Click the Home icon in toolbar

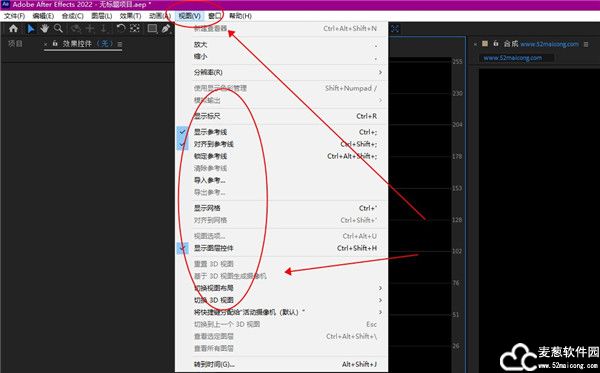(13, 29)
